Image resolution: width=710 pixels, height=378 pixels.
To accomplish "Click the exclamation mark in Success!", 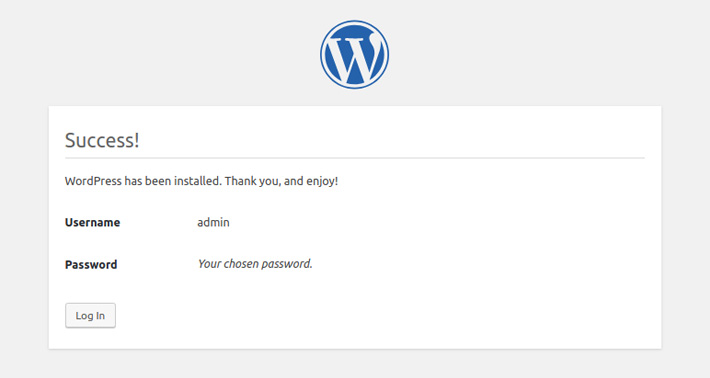I will (x=136, y=140).
